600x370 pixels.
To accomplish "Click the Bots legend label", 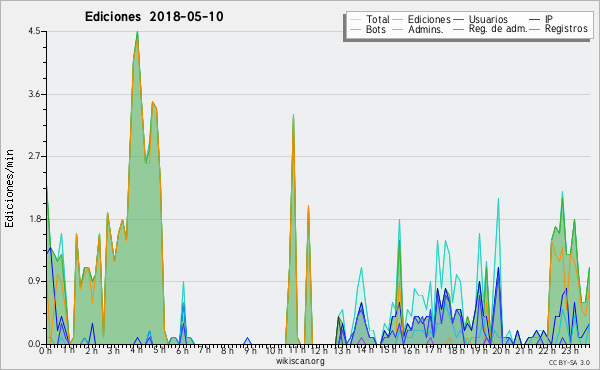I will (376, 29).
